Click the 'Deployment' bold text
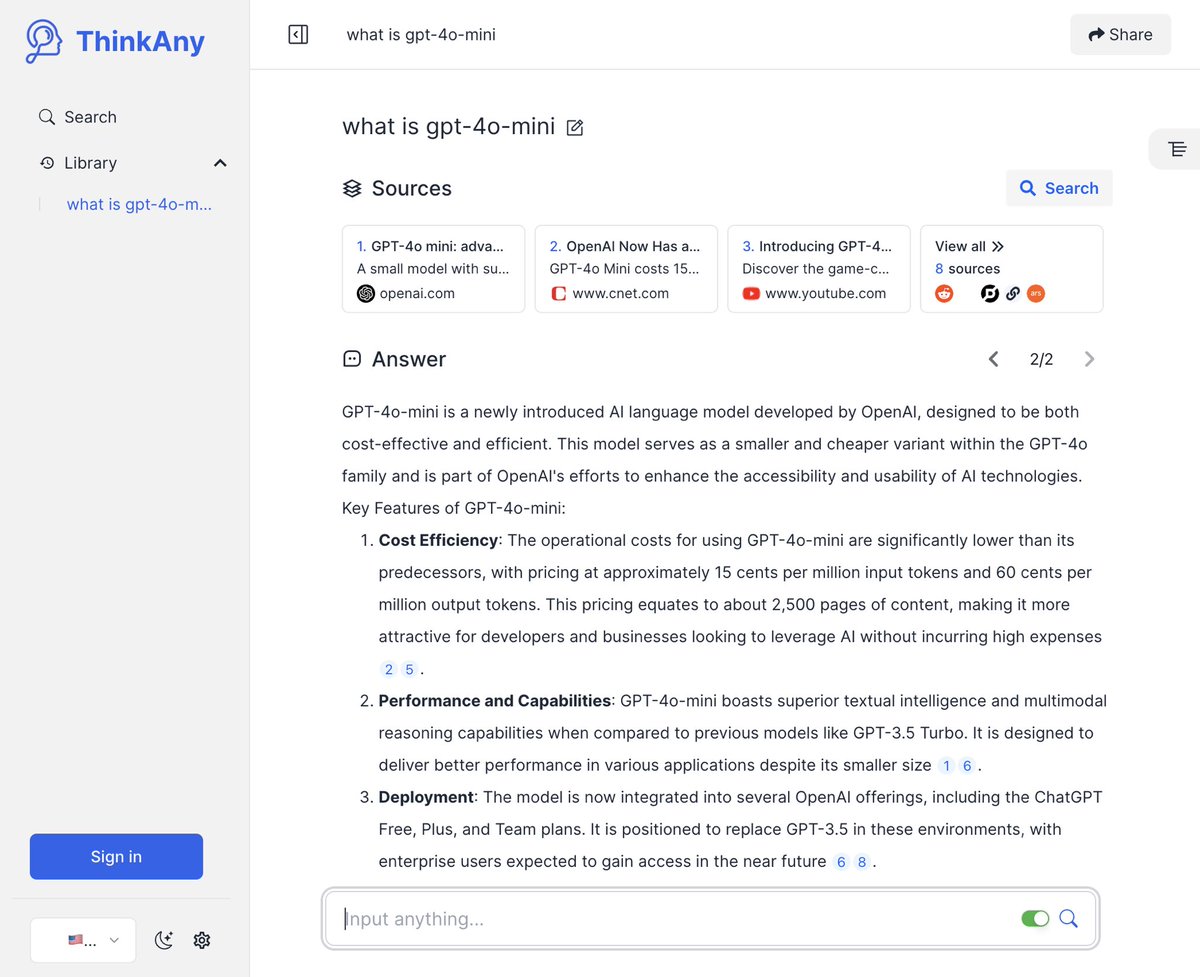Image resolution: width=1200 pixels, height=977 pixels. 426,797
